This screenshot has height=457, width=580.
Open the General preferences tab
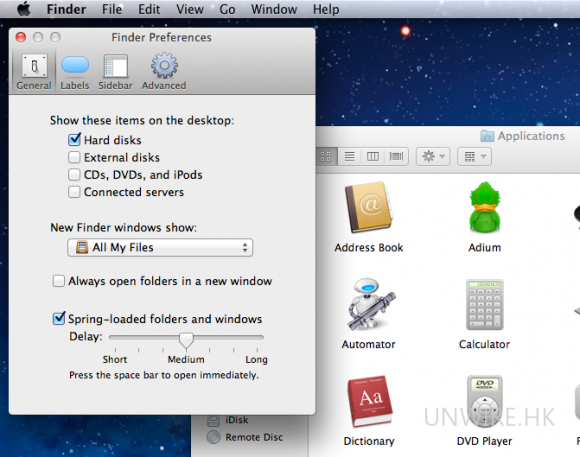coord(34,71)
